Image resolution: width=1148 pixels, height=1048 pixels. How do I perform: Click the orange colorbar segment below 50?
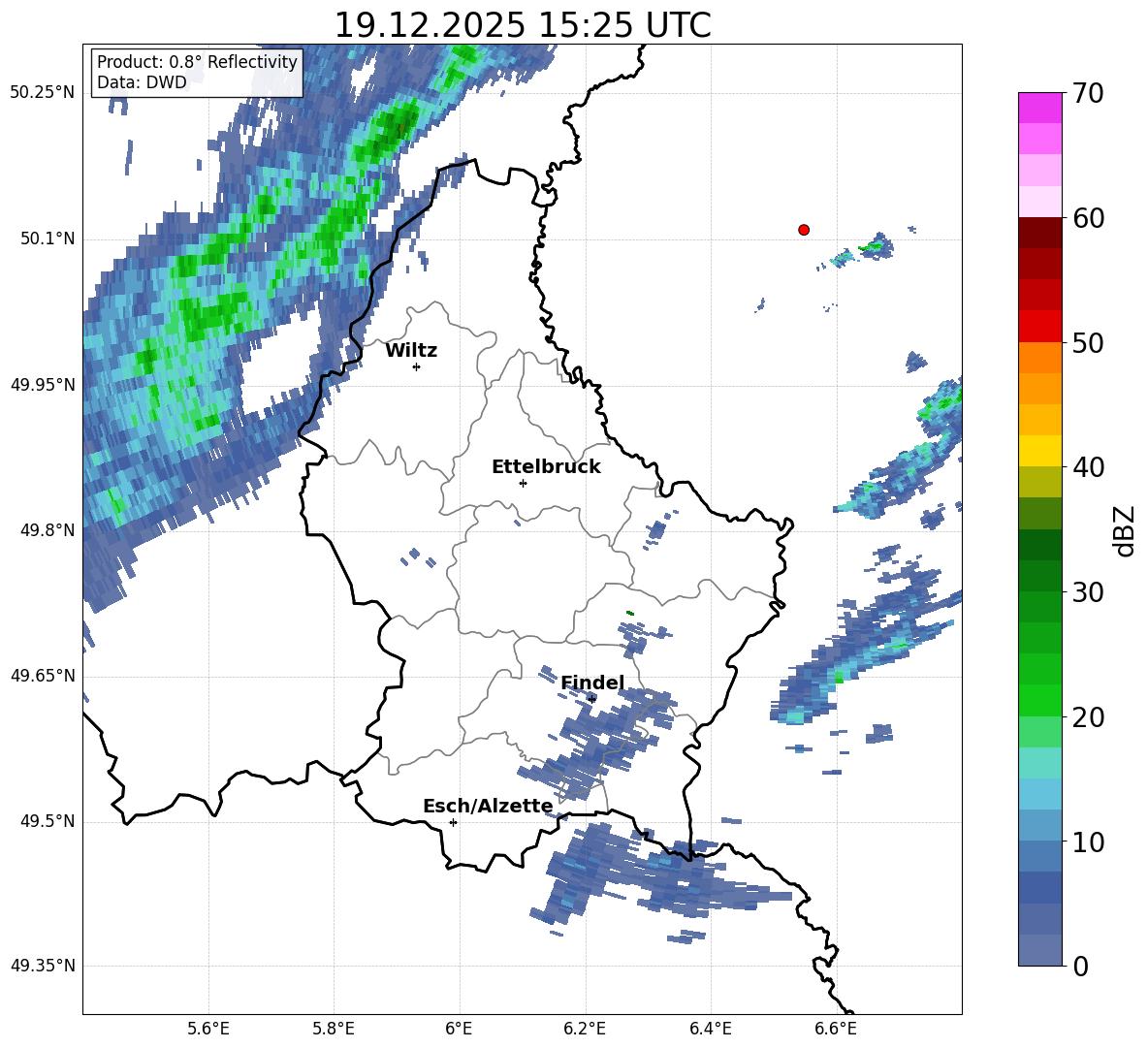click(1039, 358)
